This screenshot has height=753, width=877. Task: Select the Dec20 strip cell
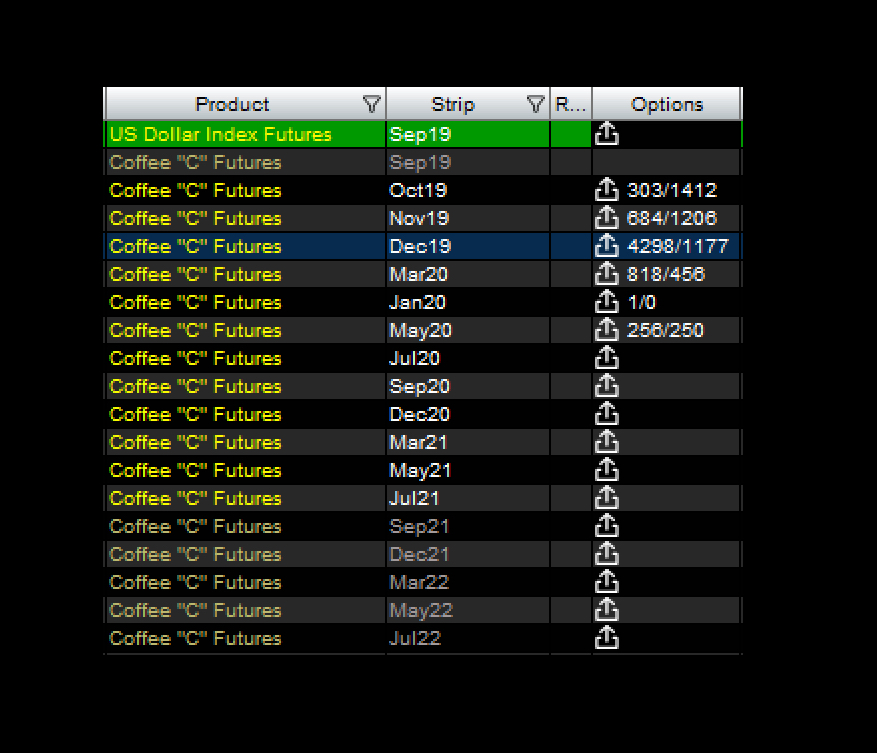[468, 414]
